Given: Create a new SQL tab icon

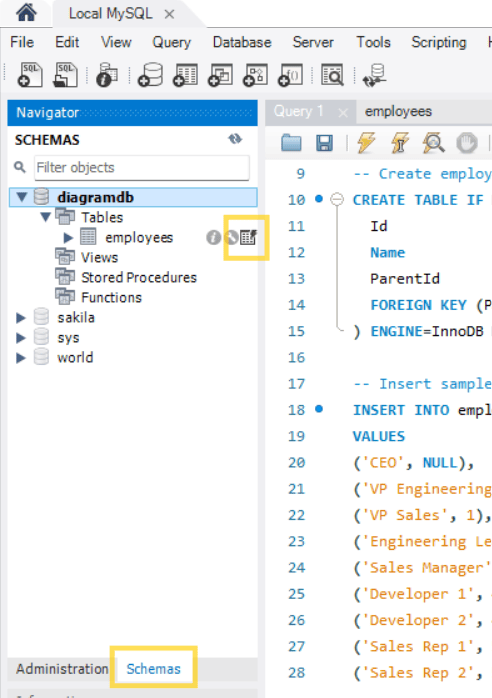Looking at the screenshot, I should 30,75.
